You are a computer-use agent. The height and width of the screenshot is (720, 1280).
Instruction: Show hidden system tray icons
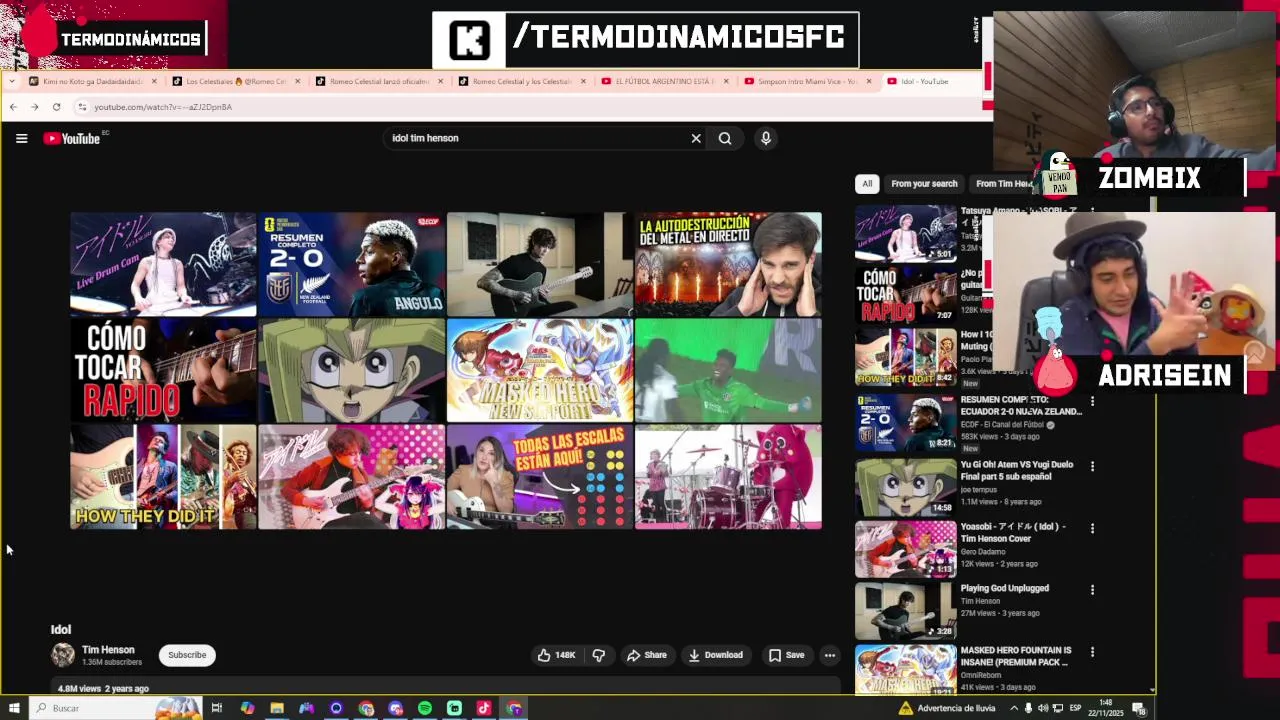click(x=1014, y=708)
